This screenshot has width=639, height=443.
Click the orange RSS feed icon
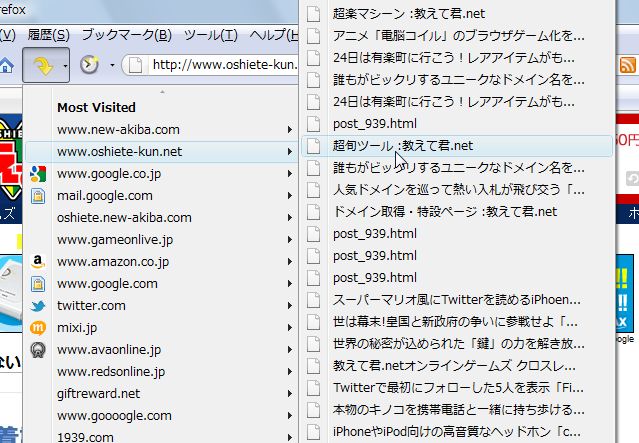628,65
